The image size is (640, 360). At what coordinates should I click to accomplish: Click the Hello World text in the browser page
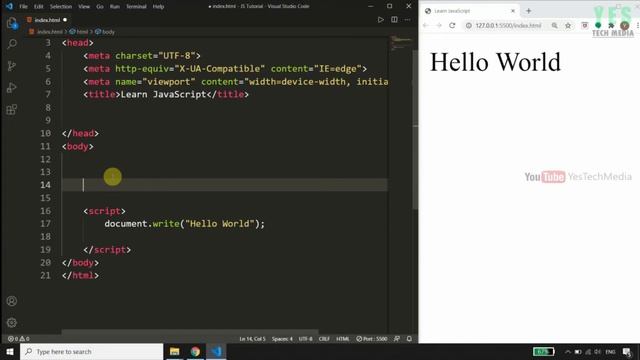495,62
